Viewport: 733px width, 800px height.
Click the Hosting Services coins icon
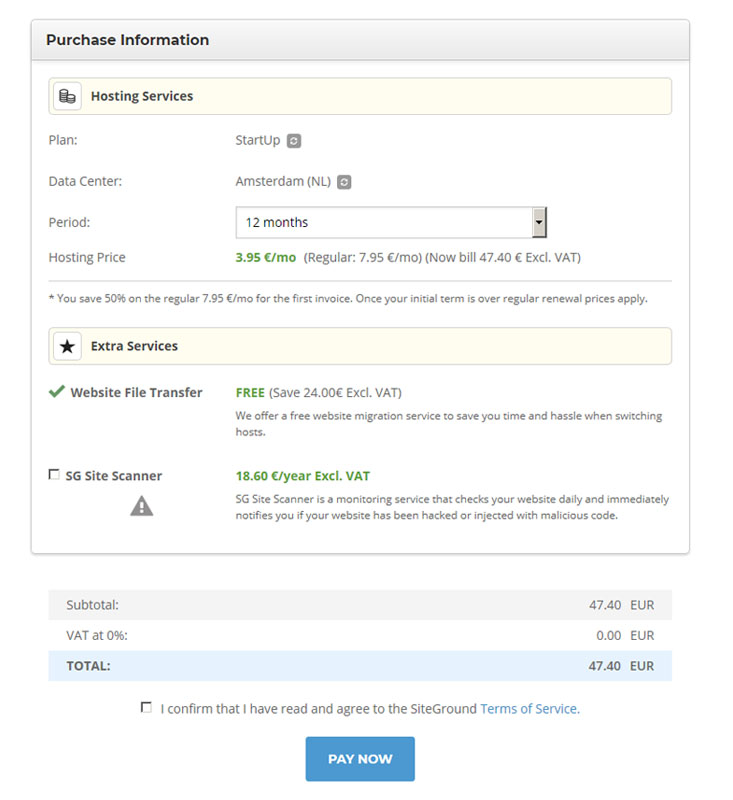pos(67,96)
